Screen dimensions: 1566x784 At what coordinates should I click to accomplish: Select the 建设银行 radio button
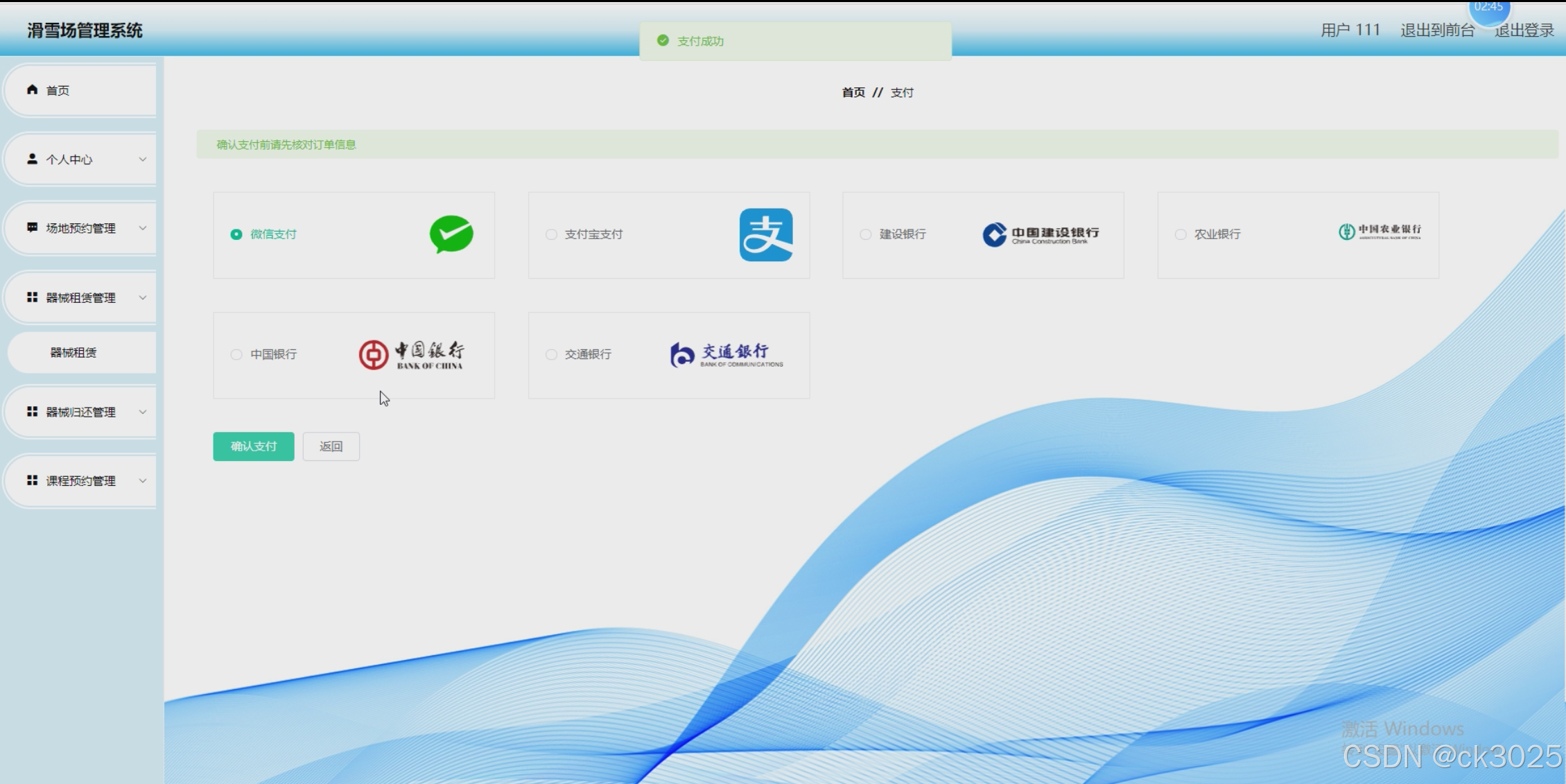[865, 234]
